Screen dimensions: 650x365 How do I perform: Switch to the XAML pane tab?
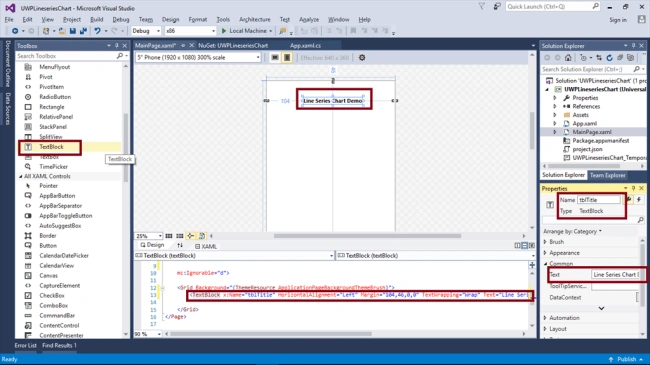[x=206, y=246]
